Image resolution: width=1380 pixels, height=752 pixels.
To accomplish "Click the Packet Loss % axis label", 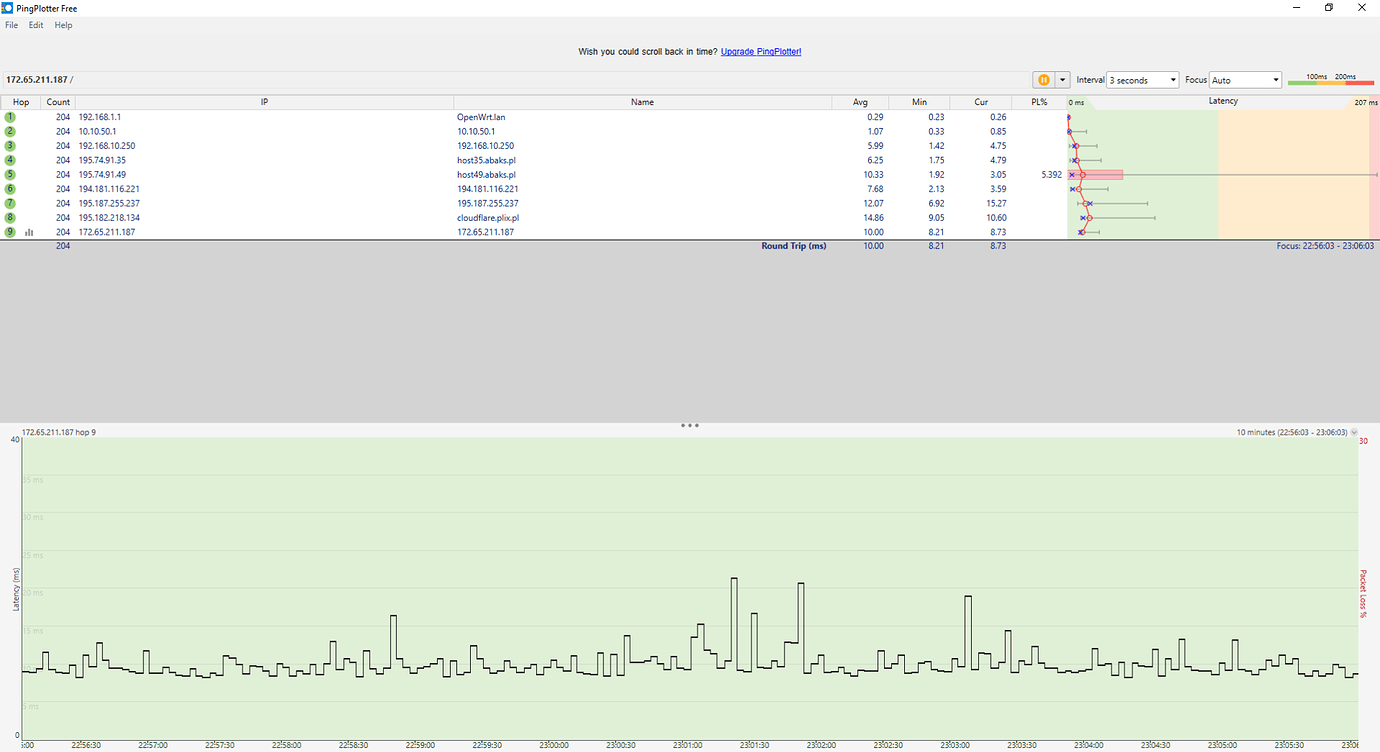I will (1362, 594).
